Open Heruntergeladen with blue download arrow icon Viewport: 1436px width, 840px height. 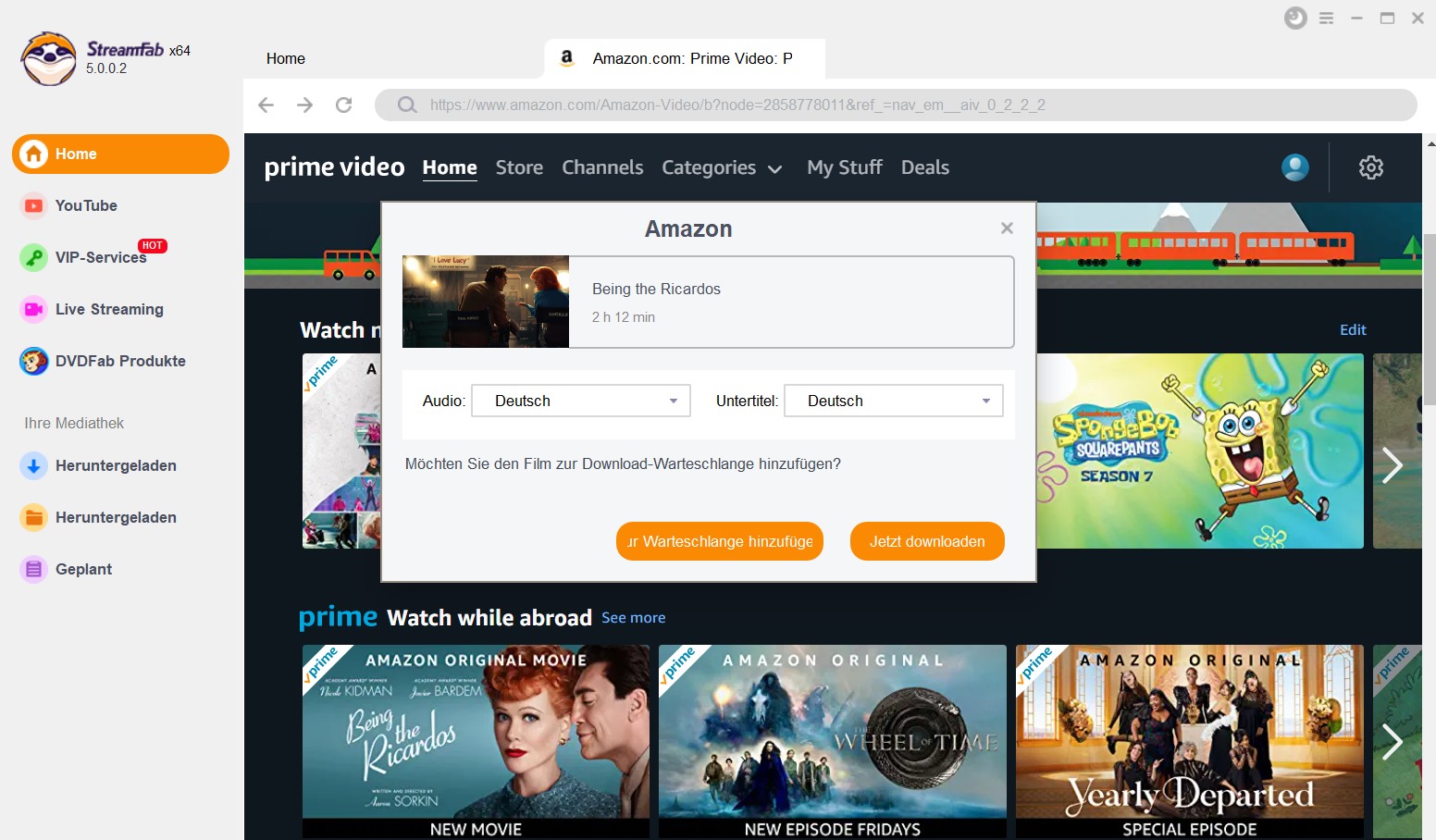(34, 465)
